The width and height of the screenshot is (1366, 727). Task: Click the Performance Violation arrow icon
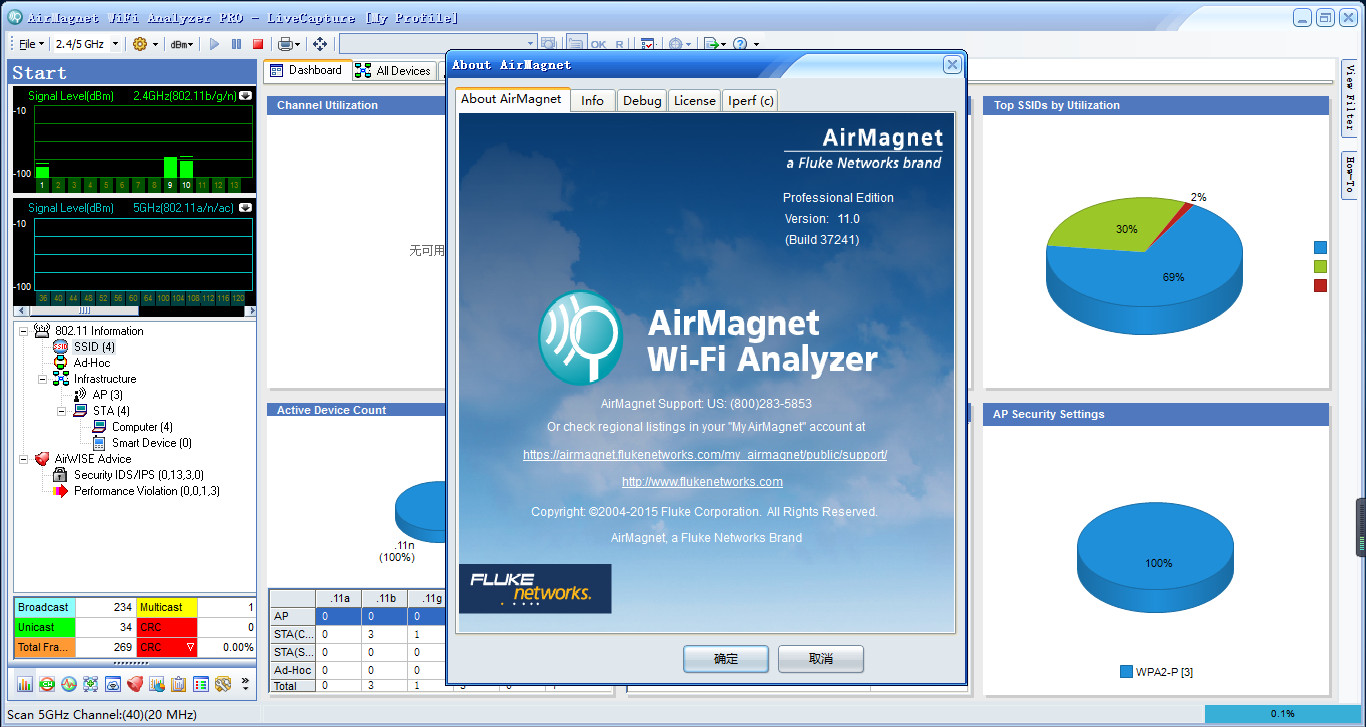pos(60,491)
